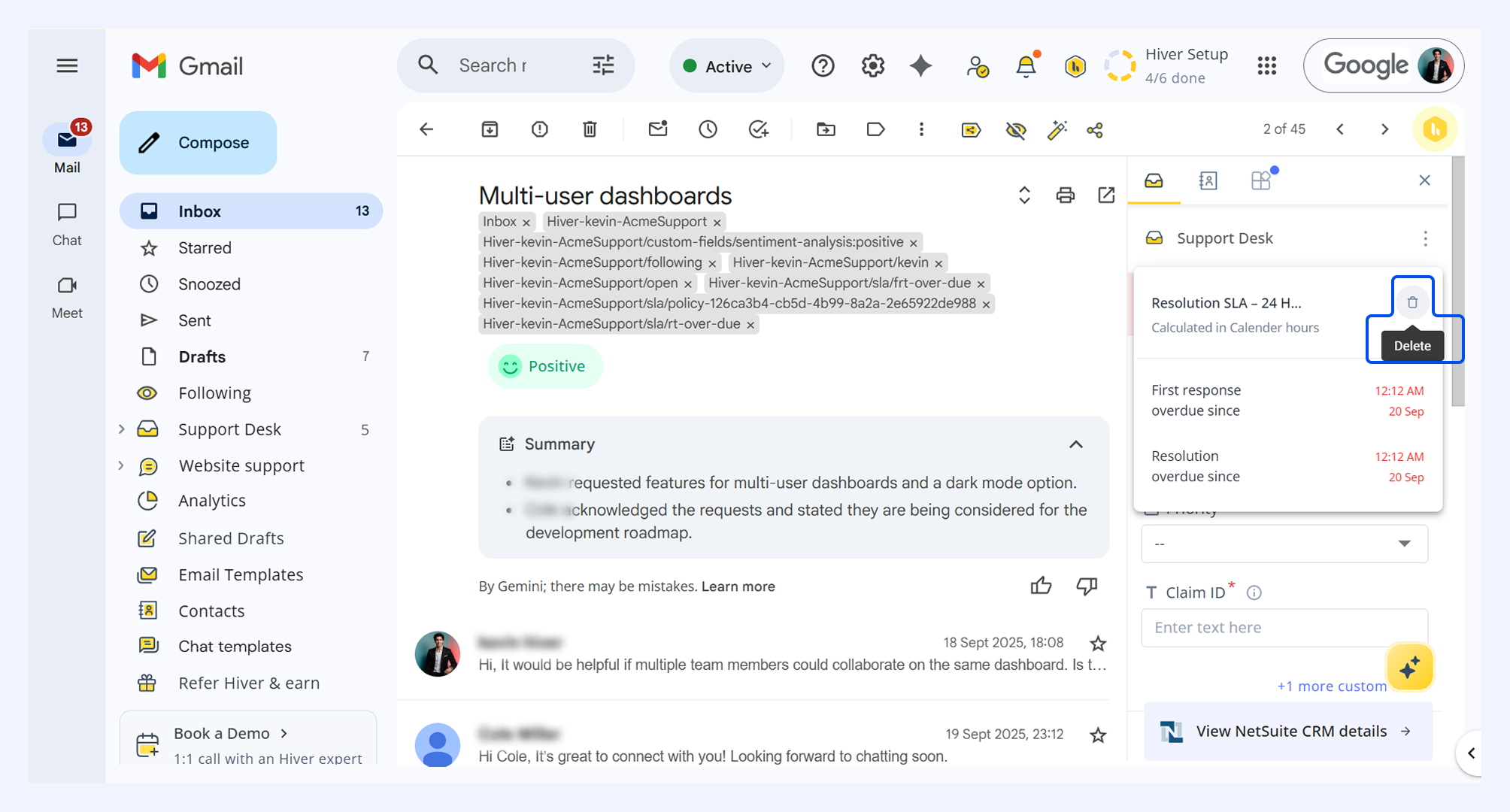The height and width of the screenshot is (812, 1510).
Task: Click the Hiver Setup progress ring
Action: [x=1120, y=66]
